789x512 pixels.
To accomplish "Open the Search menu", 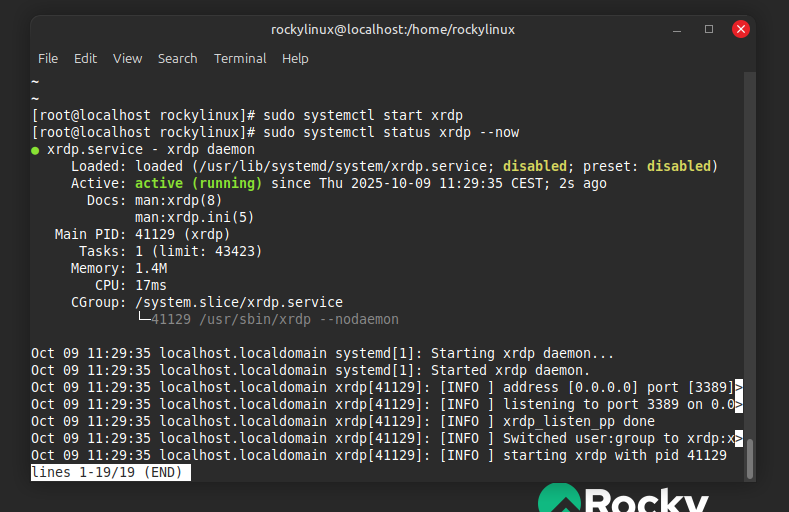I will pos(177,58).
